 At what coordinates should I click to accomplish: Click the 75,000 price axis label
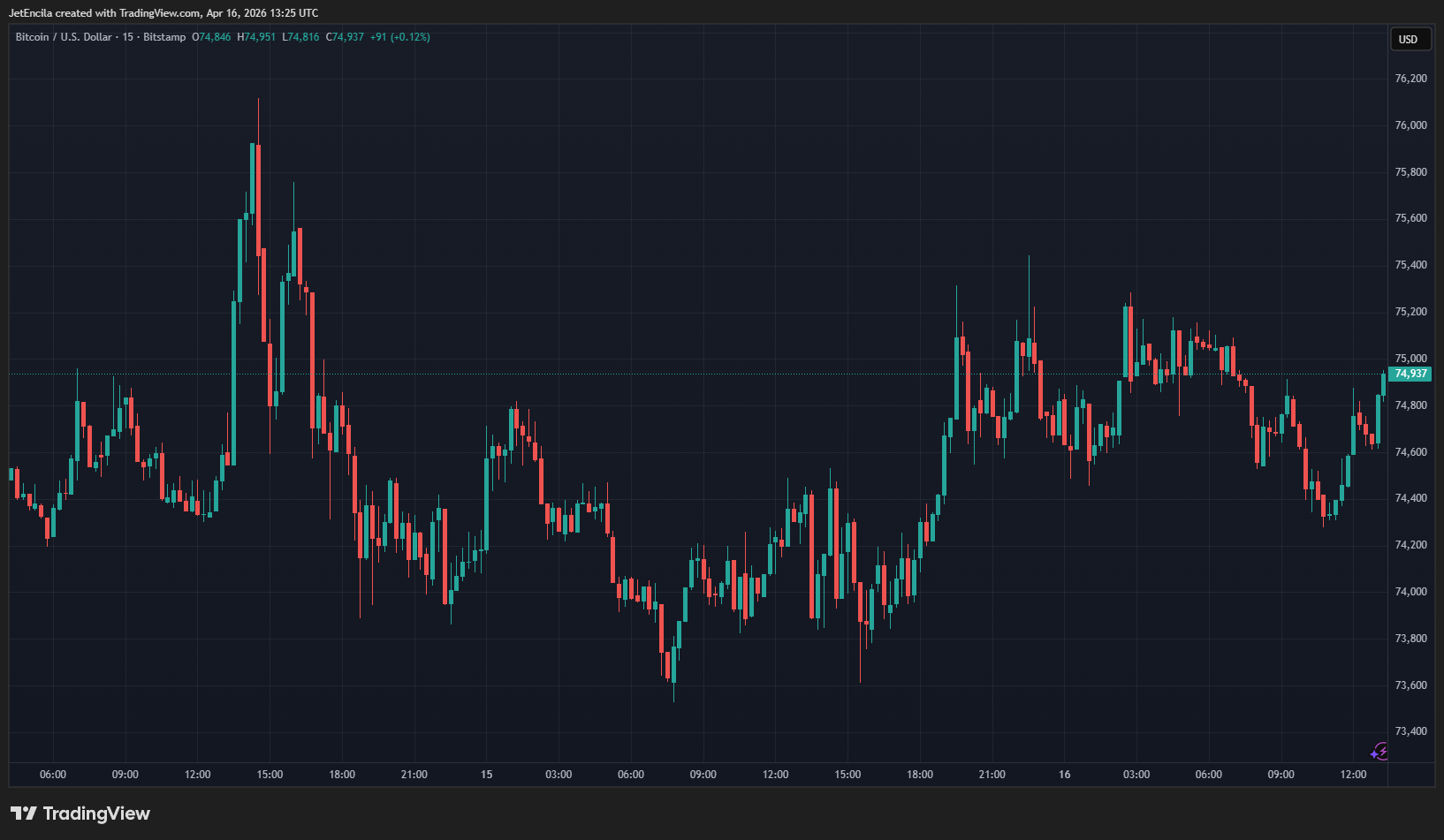click(1410, 359)
